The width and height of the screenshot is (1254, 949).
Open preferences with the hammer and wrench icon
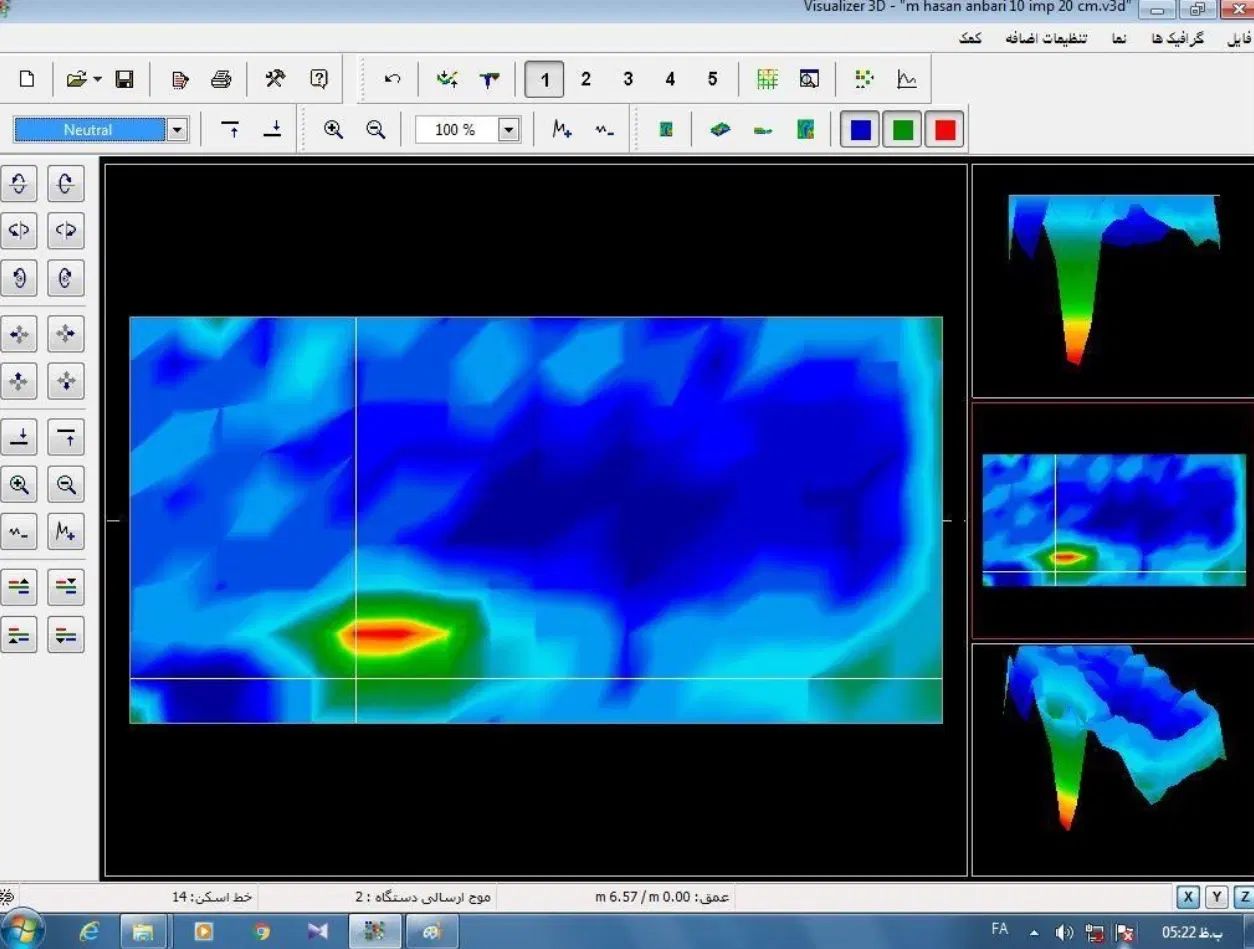tap(275, 79)
